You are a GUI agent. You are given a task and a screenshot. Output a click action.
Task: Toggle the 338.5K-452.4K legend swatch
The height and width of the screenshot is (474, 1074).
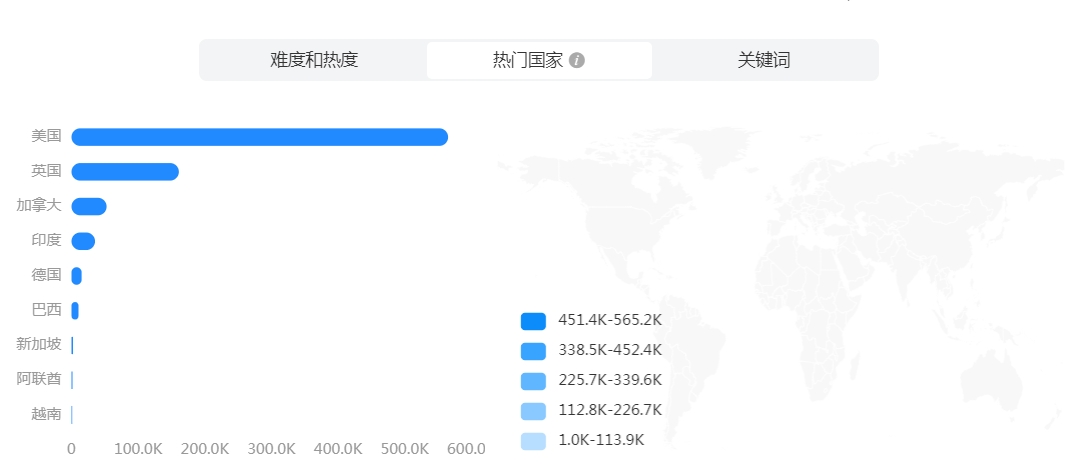[x=533, y=351]
